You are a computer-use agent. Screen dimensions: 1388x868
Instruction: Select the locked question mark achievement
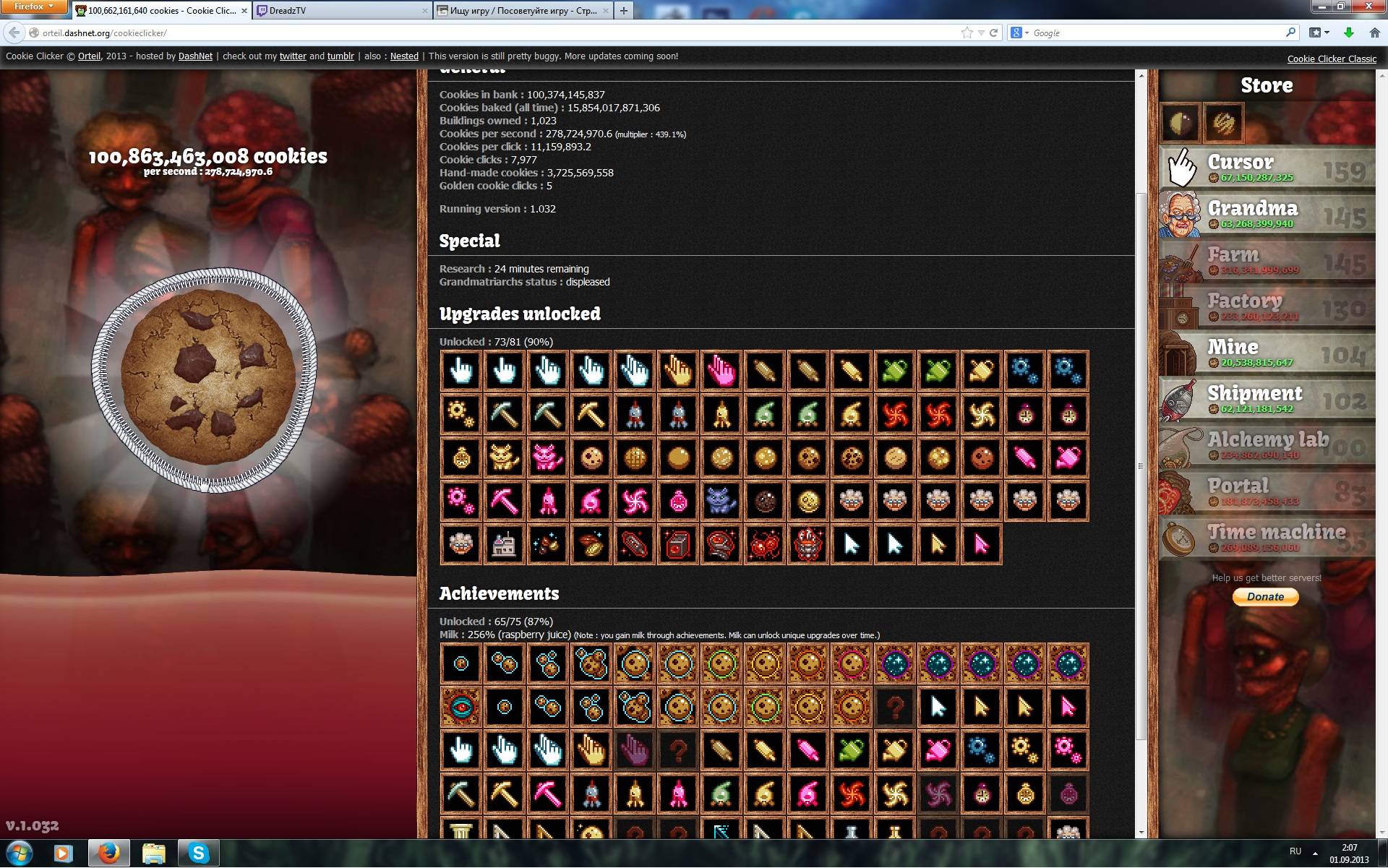point(894,707)
